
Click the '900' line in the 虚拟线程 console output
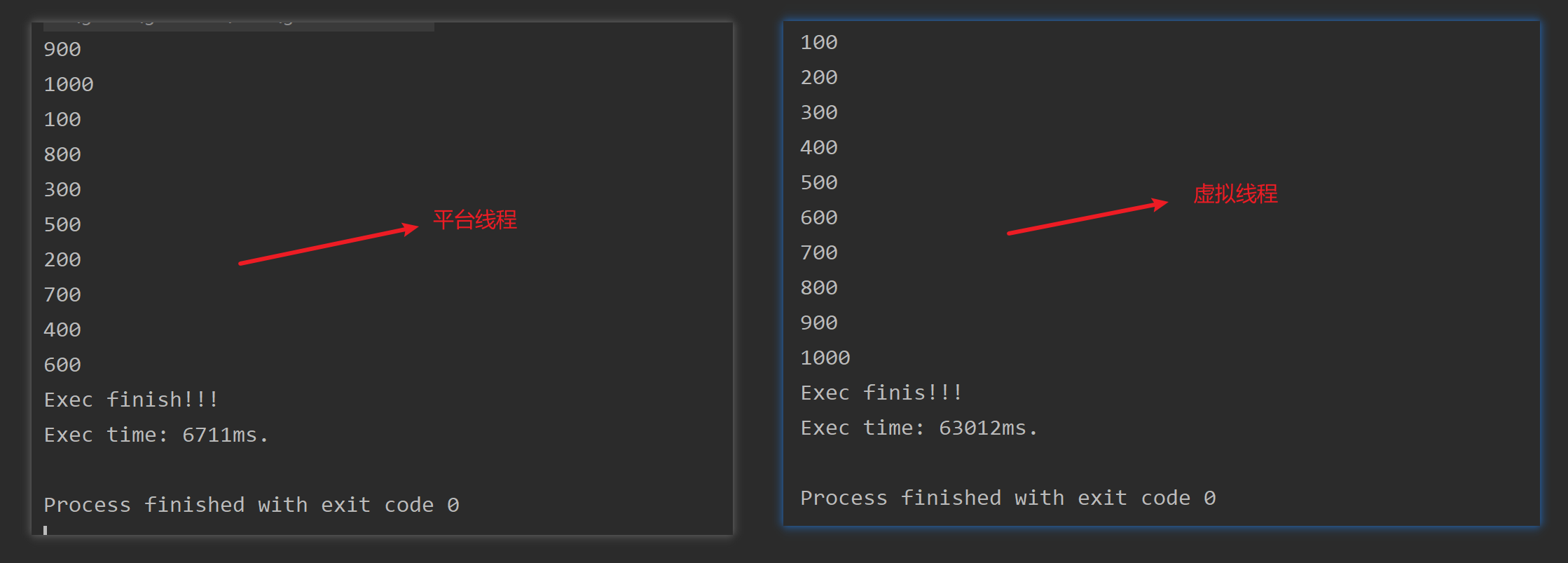(819, 323)
